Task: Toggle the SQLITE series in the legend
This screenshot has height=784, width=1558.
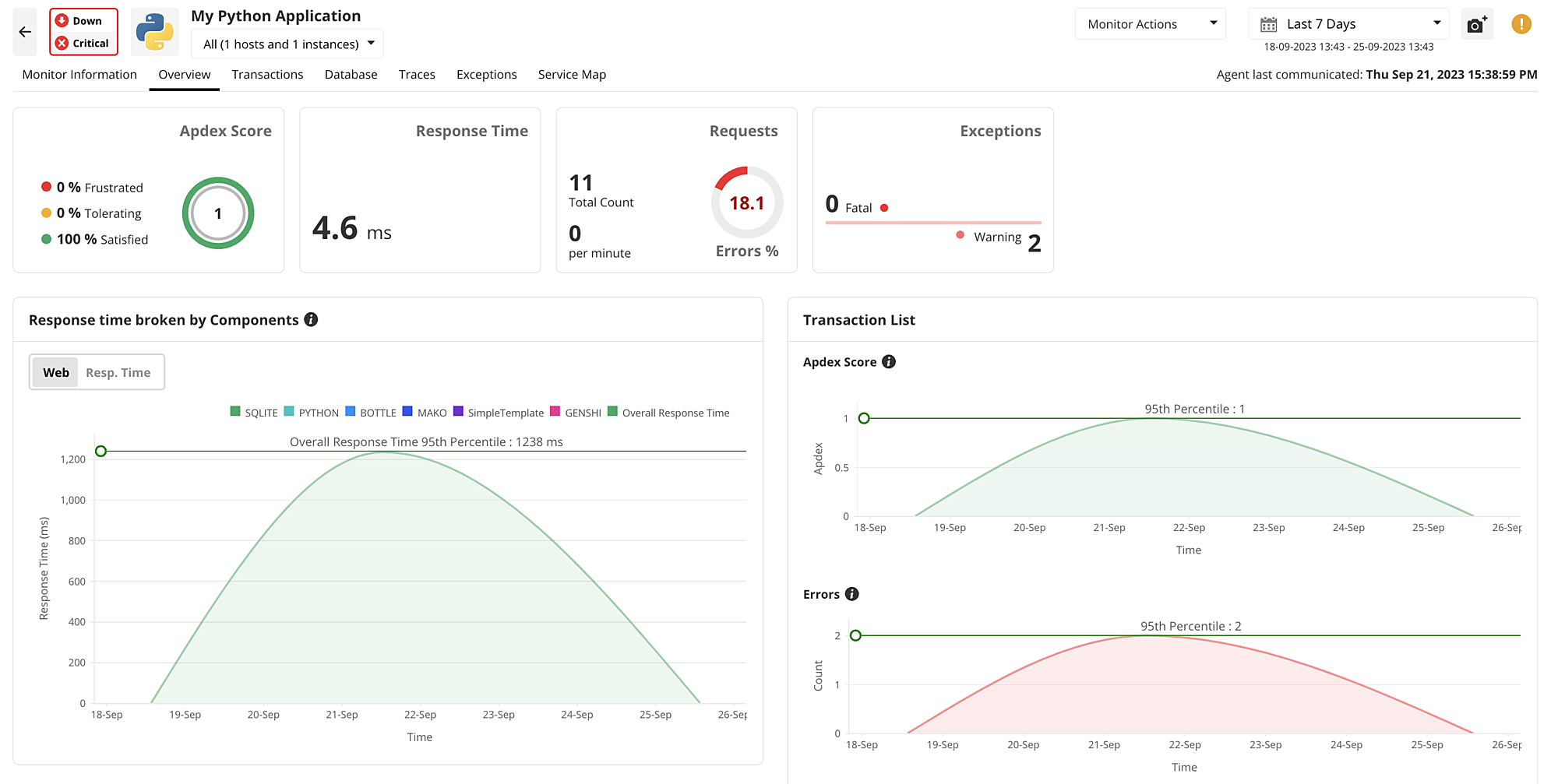Action: click(x=235, y=412)
